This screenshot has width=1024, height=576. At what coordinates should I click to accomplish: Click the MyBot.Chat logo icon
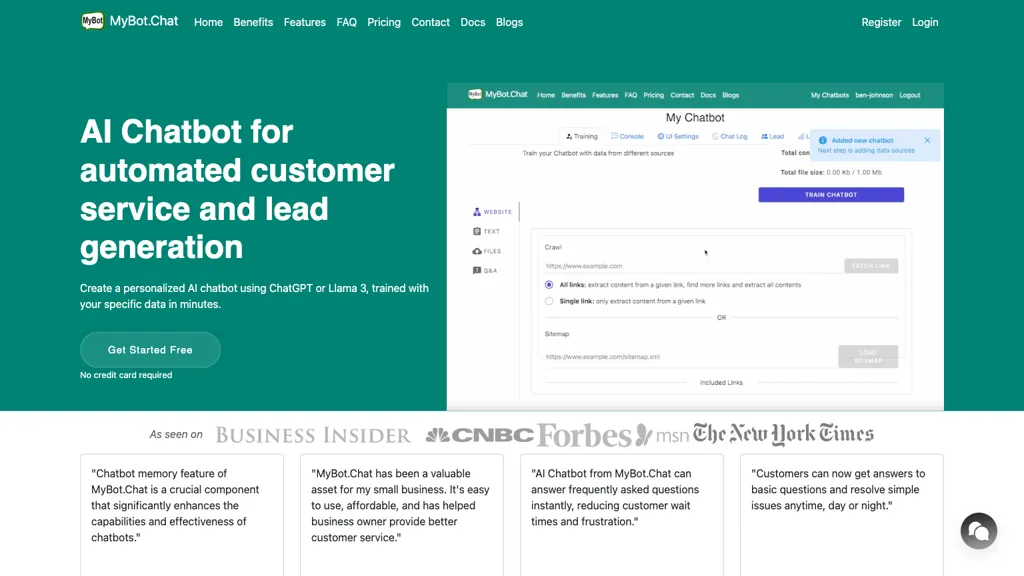click(93, 21)
